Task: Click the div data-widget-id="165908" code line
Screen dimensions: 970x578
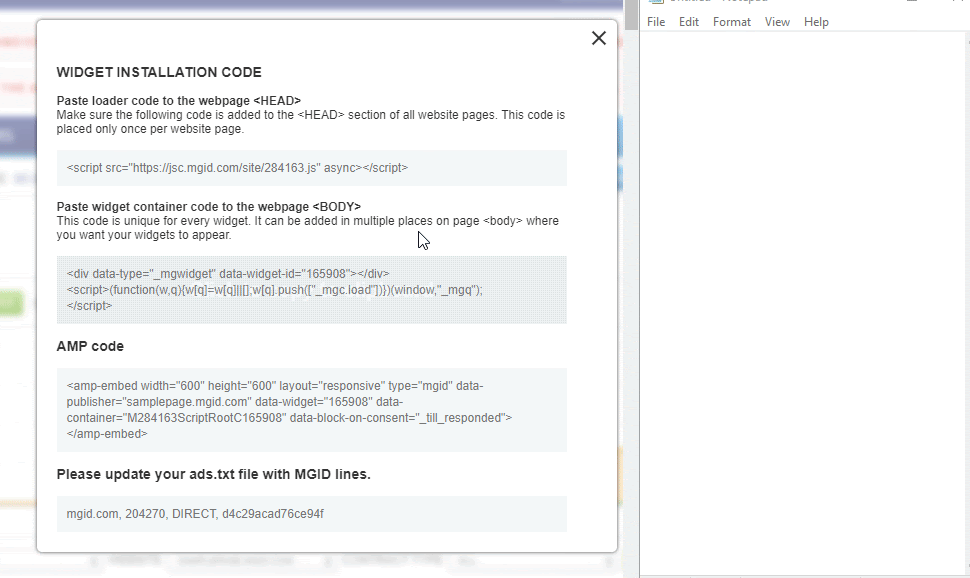Action: point(228,273)
